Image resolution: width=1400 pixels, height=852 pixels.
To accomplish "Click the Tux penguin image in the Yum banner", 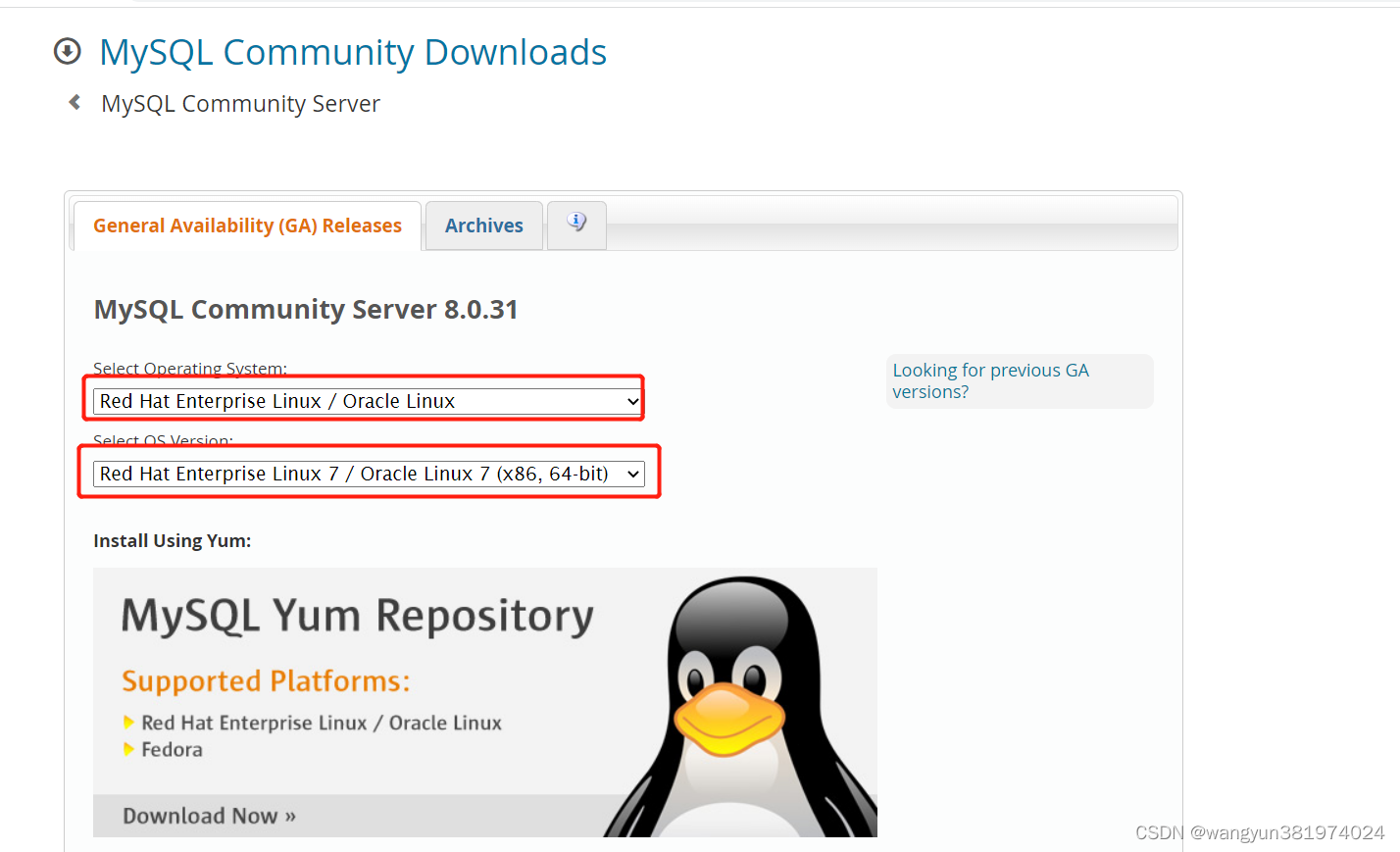I will pyautogui.click(x=742, y=706).
